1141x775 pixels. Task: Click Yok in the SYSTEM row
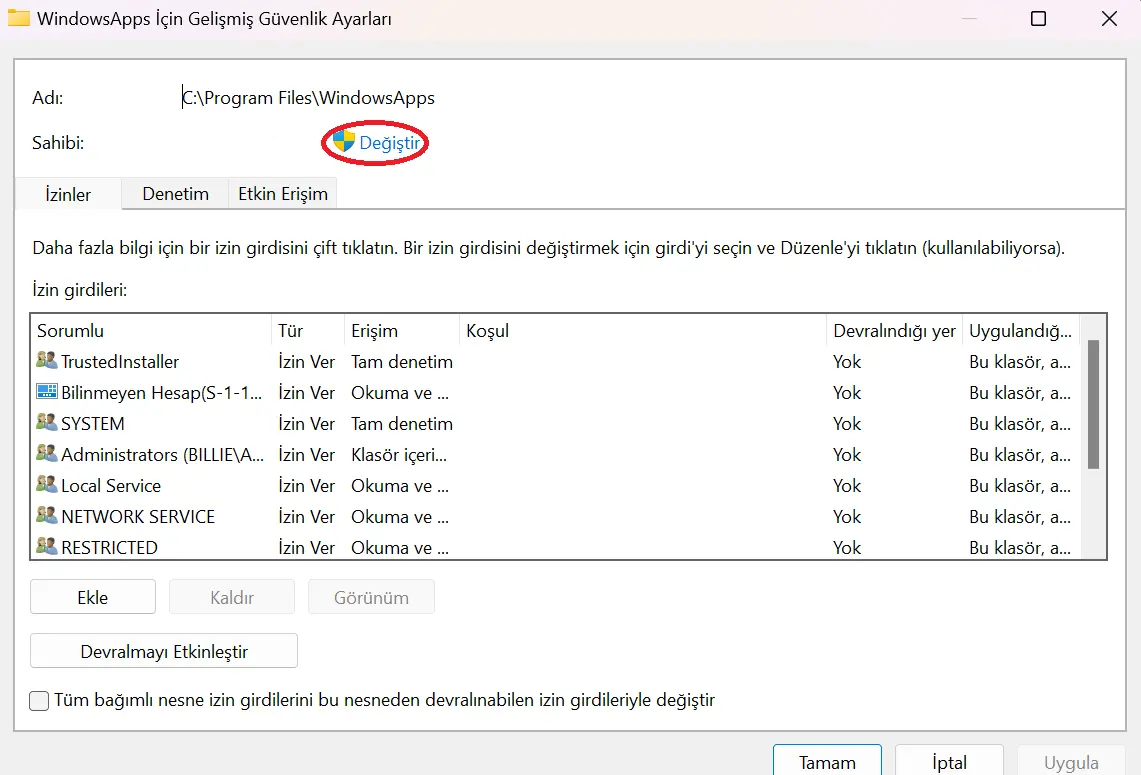coord(847,424)
